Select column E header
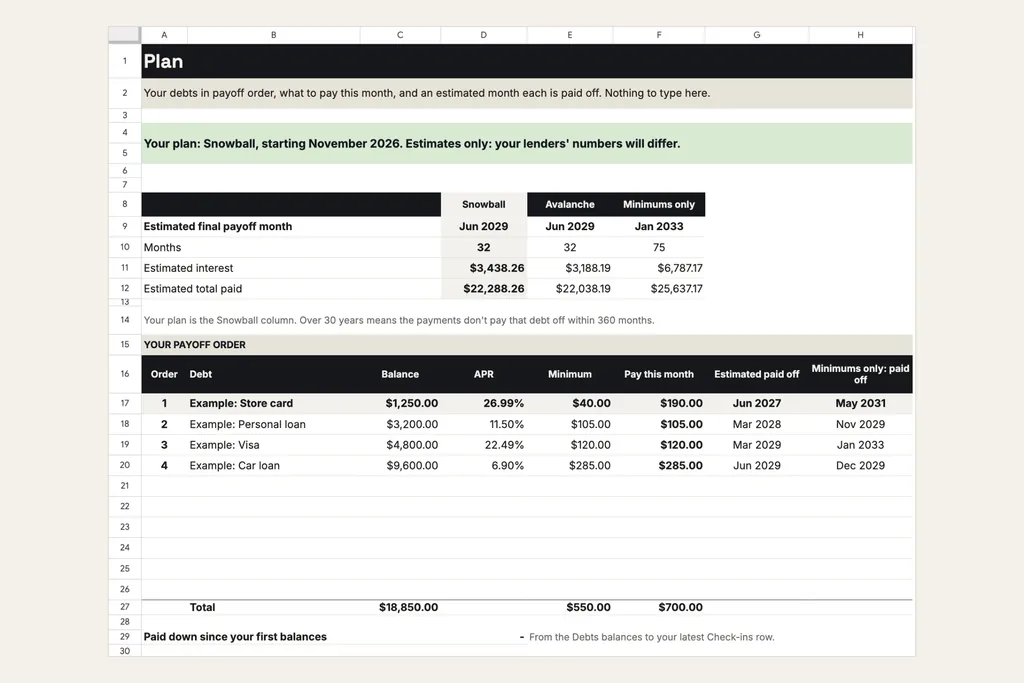The height and width of the screenshot is (683, 1024). click(570, 35)
